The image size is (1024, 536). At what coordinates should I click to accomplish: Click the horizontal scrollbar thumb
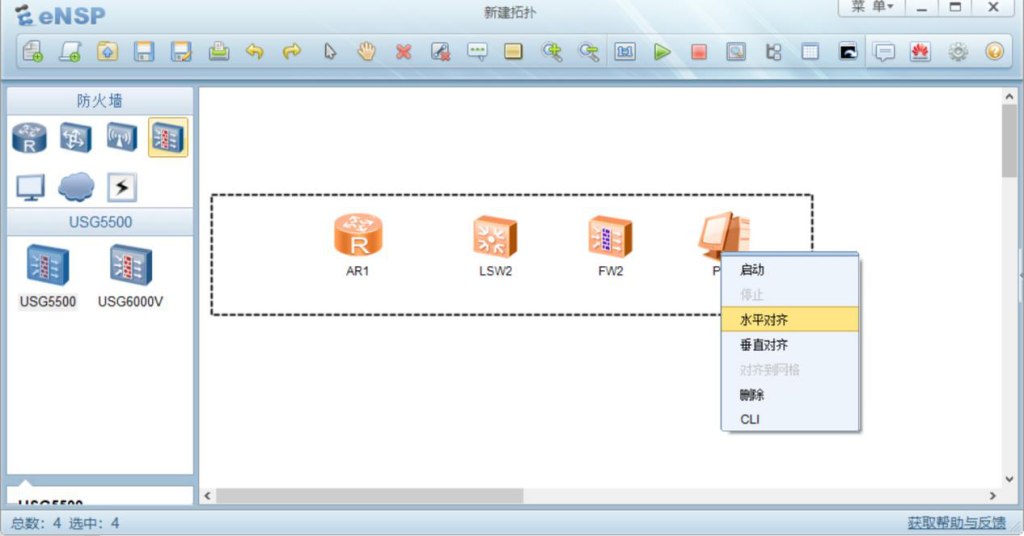coord(370,496)
